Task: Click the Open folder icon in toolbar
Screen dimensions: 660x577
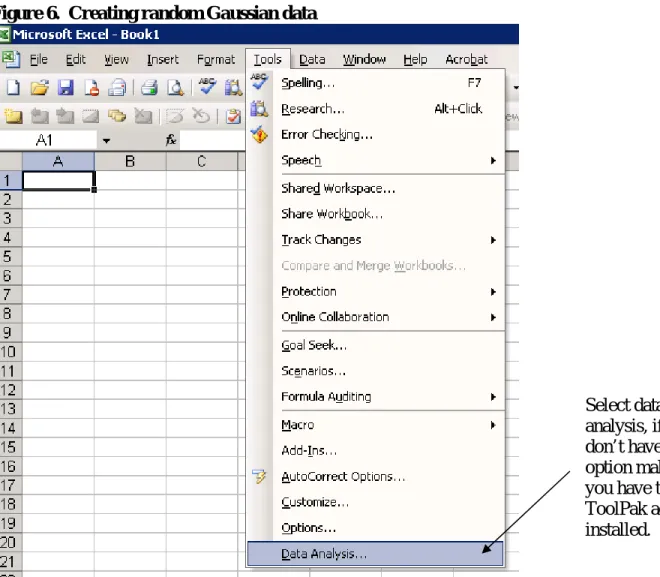Action: pyautogui.click(x=39, y=88)
